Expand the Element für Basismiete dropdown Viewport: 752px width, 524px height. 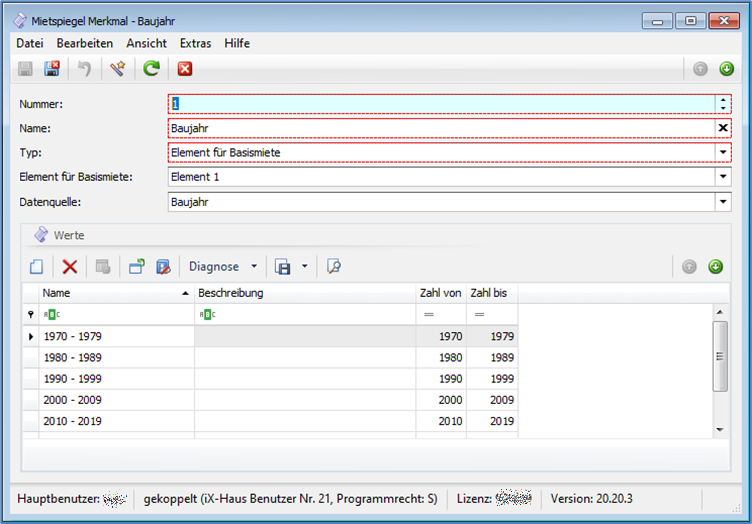(723, 177)
